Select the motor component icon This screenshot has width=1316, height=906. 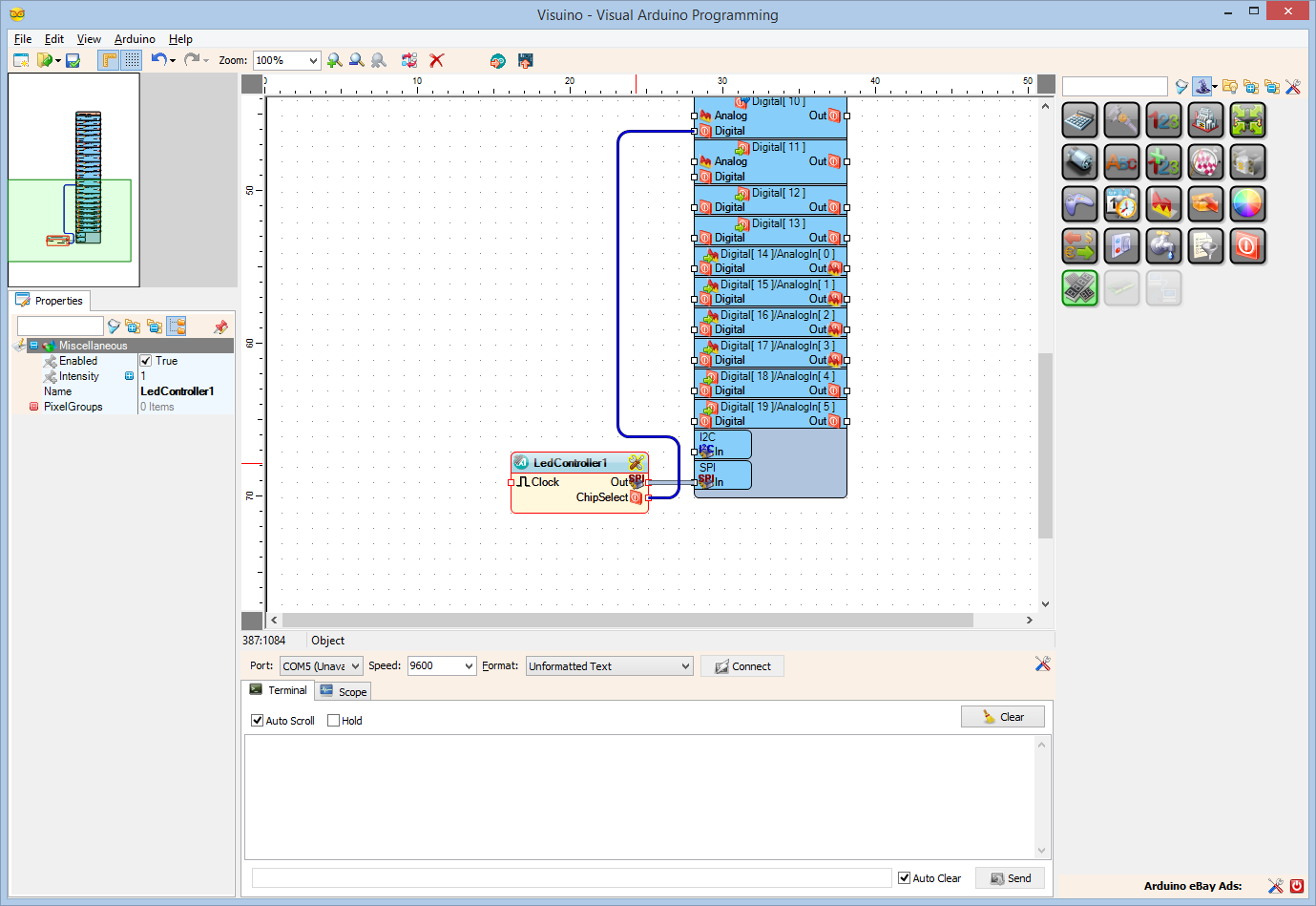pyautogui.click(x=1079, y=161)
